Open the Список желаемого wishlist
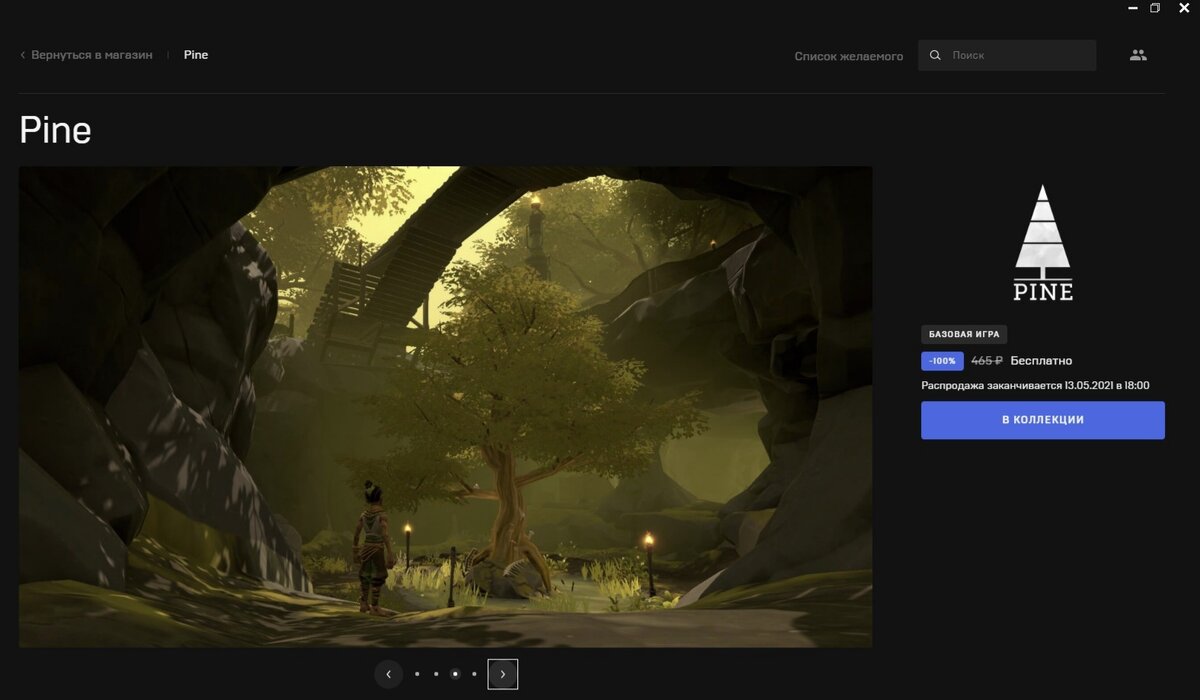This screenshot has height=700, width=1200. point(848,56)
